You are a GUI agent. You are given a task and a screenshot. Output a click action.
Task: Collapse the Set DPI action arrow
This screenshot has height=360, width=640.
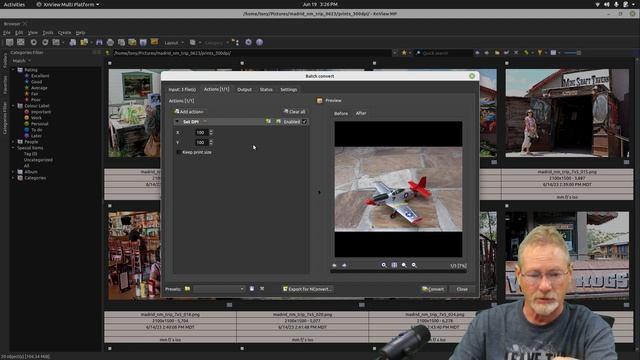coord(177,122)
